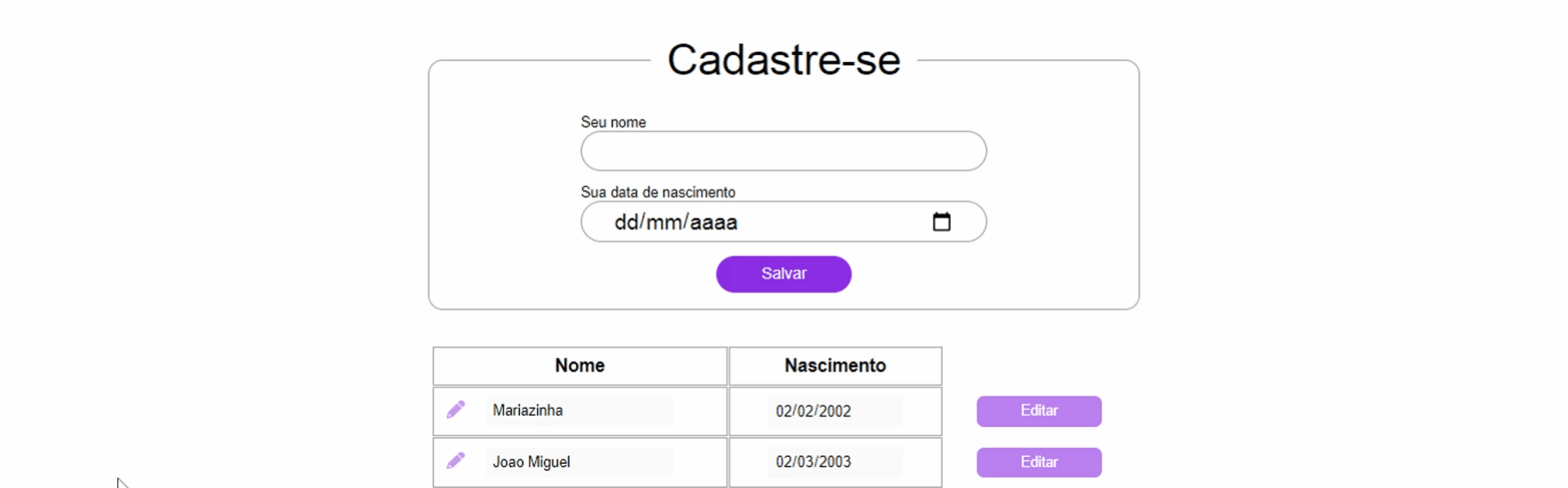Screen dimensions: 1568x488
Task: Click the Nome column header
Action: (x=579, y=366)
